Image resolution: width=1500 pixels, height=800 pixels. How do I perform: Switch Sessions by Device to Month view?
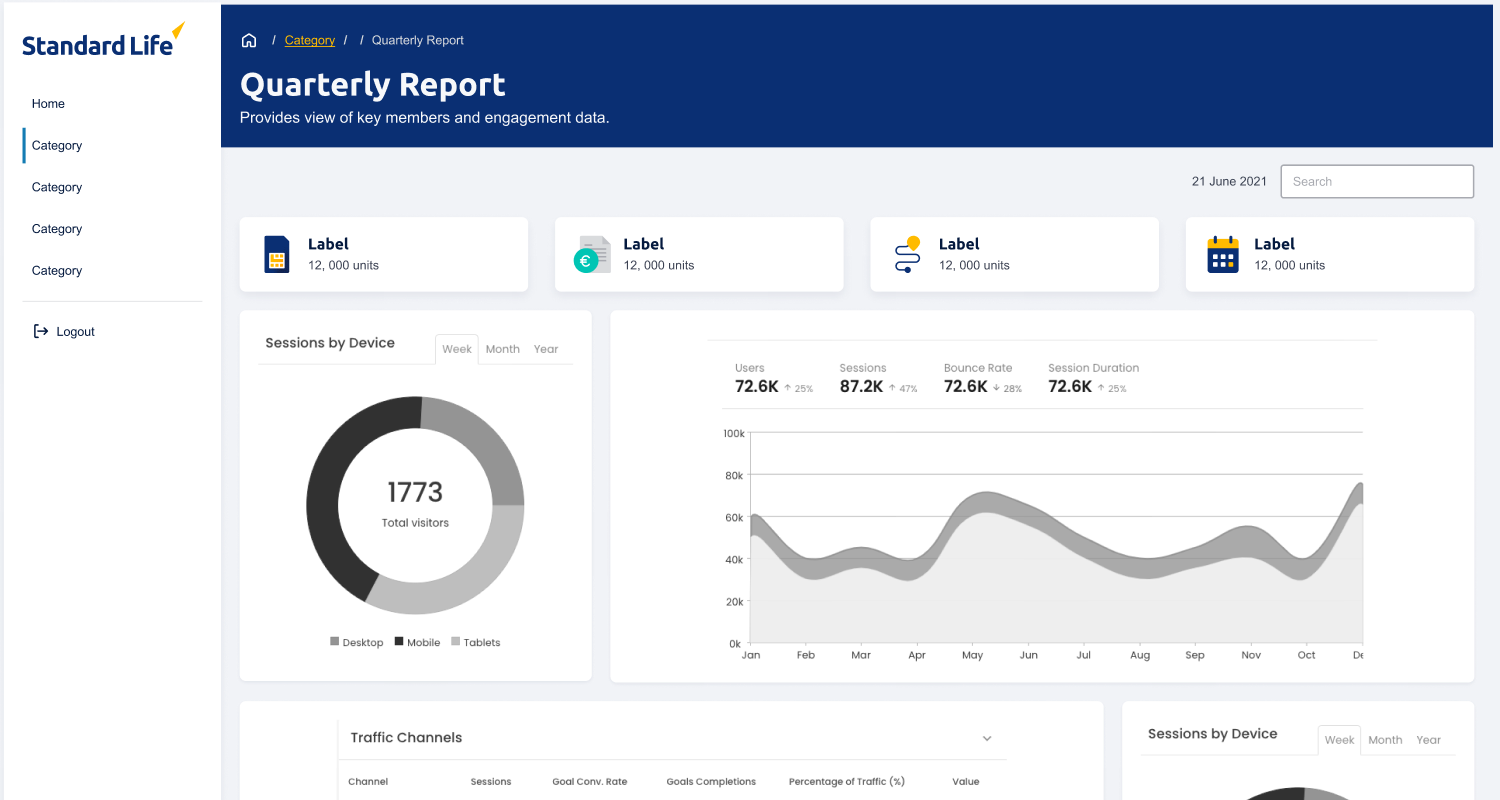click(x=502, y=349)
